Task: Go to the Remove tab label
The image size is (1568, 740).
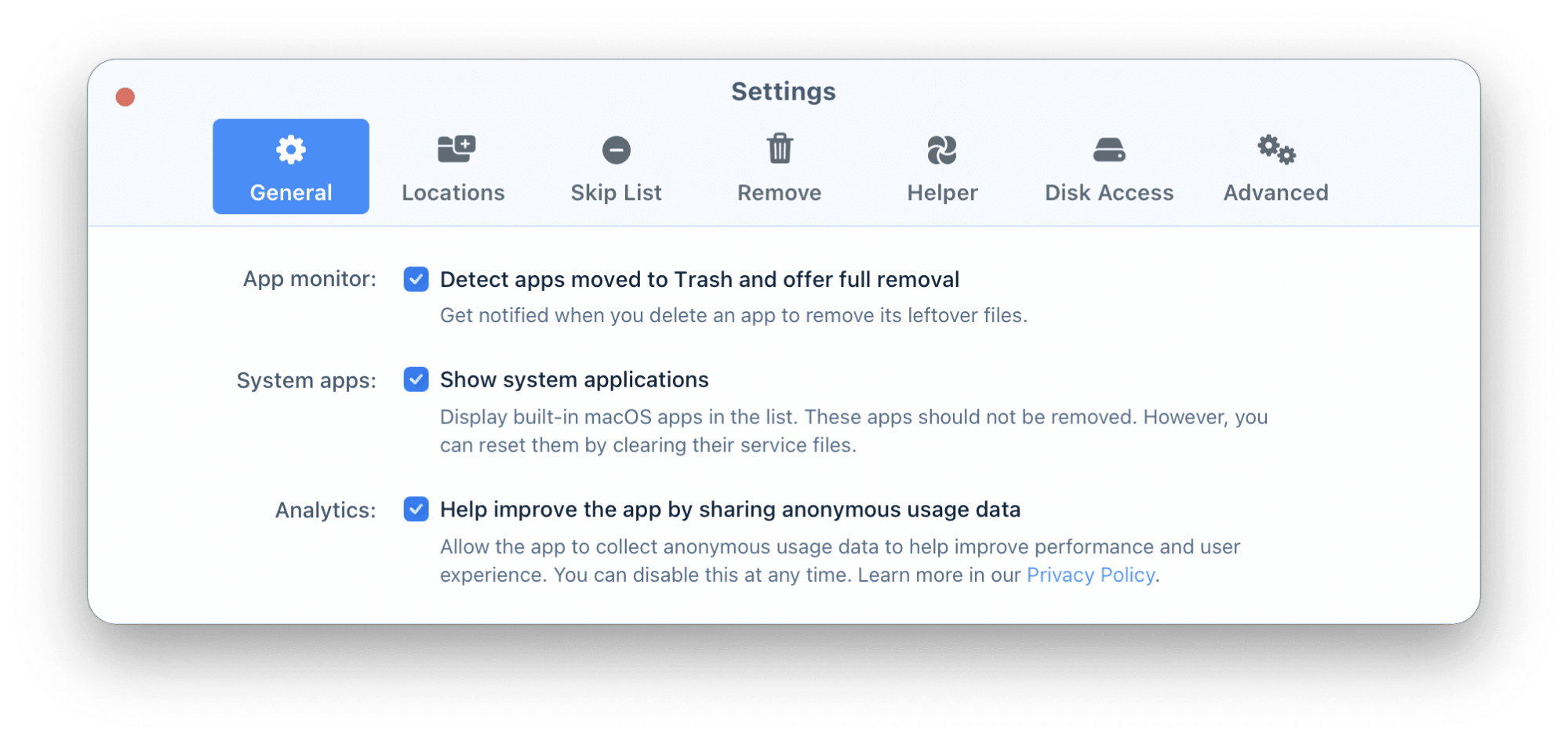Action: 780,193
